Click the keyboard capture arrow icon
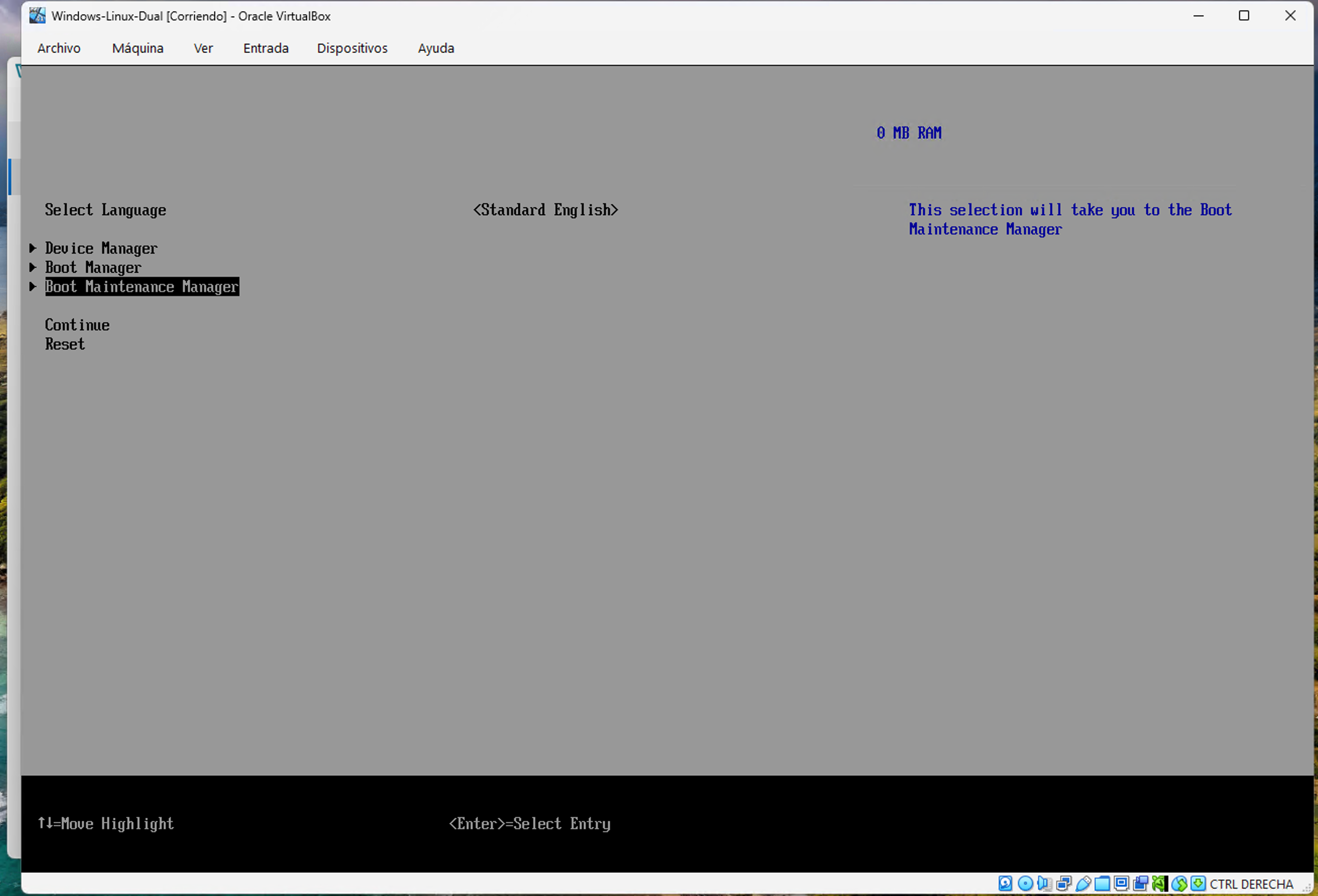This screenshot has width=1318, height=896. (x=1198, y=883)
